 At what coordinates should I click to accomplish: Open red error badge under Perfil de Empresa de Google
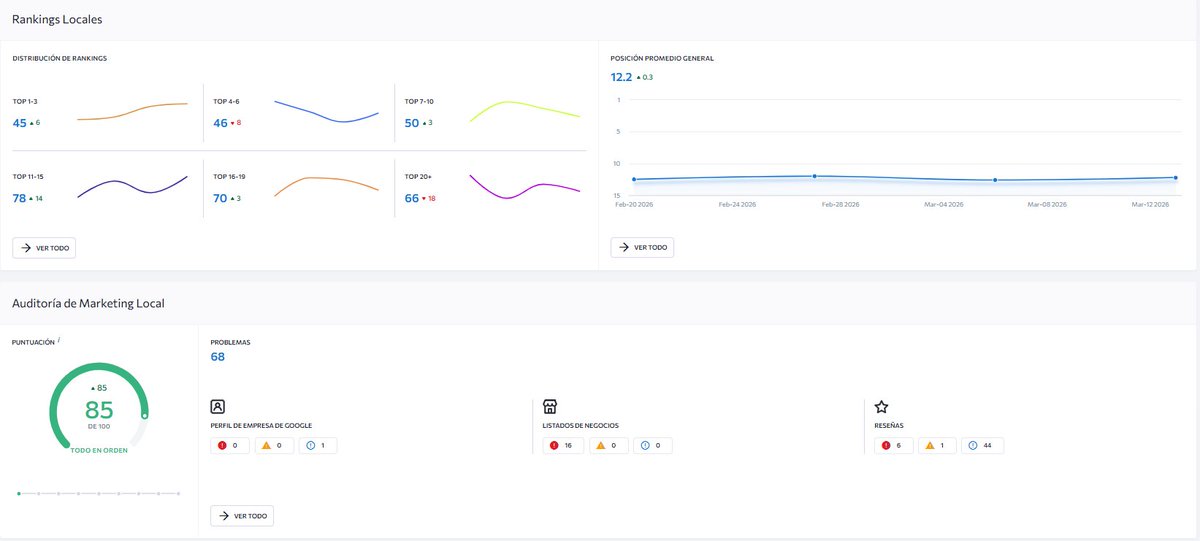230,445
